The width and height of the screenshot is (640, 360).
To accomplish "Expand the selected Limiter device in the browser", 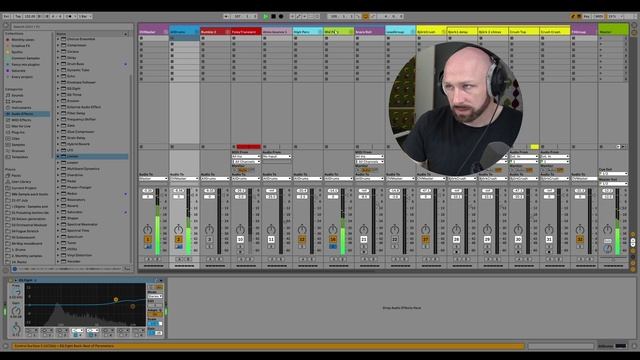I will coord(58,156).
